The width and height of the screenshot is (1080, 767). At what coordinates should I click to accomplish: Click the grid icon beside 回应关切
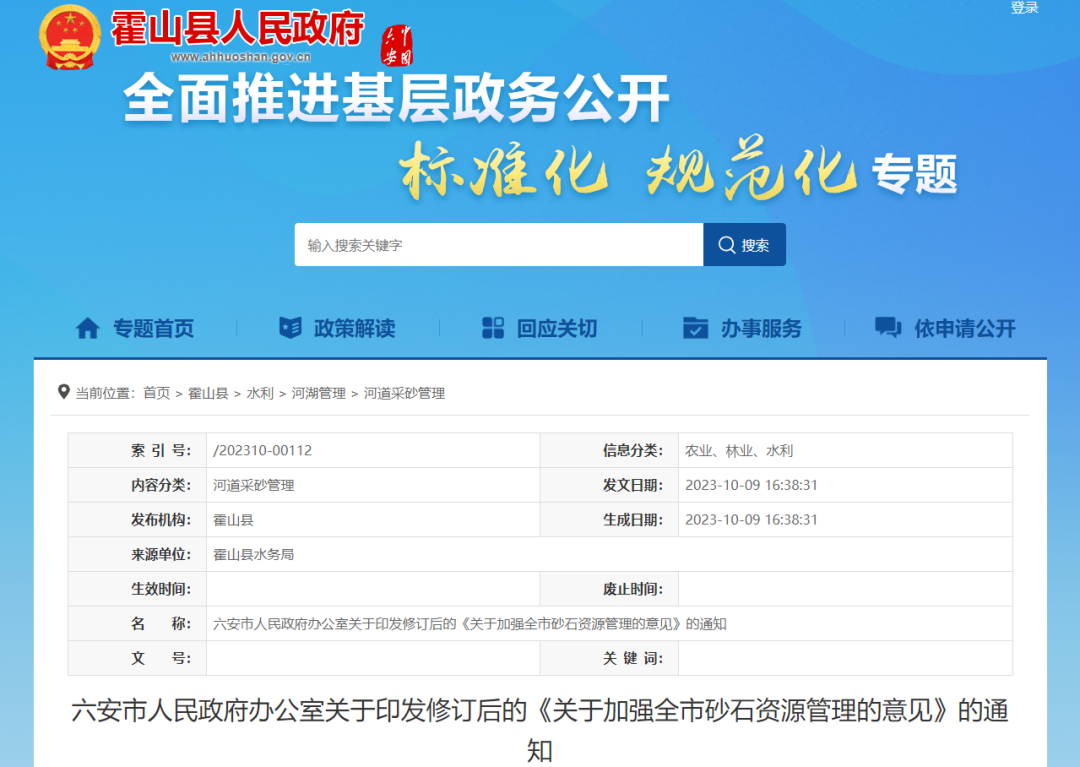click(x=493, y=328)
